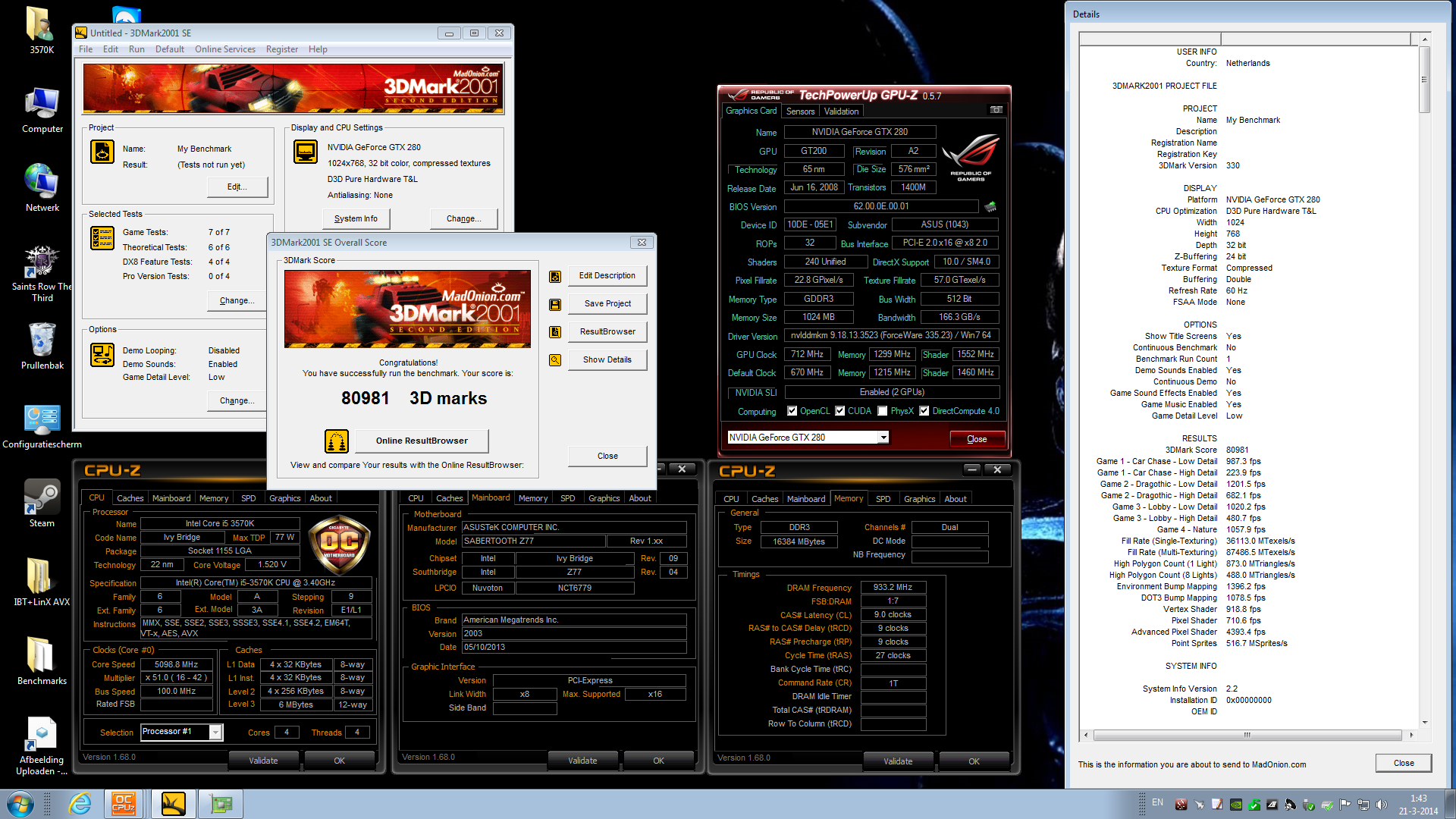Toggle the DirectCompute 4.0 checkbox

[924, 411]
